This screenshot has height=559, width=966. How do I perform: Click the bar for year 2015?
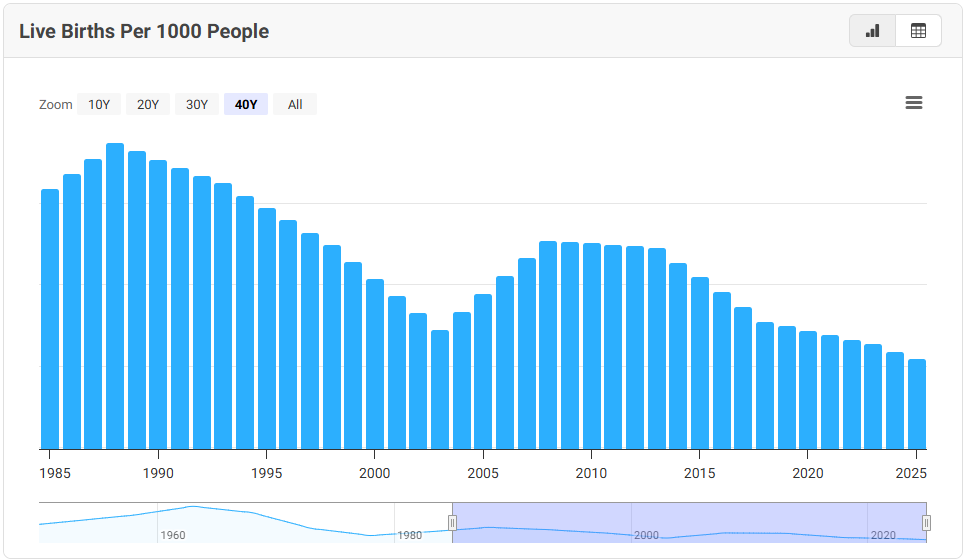tap(700, 363)
